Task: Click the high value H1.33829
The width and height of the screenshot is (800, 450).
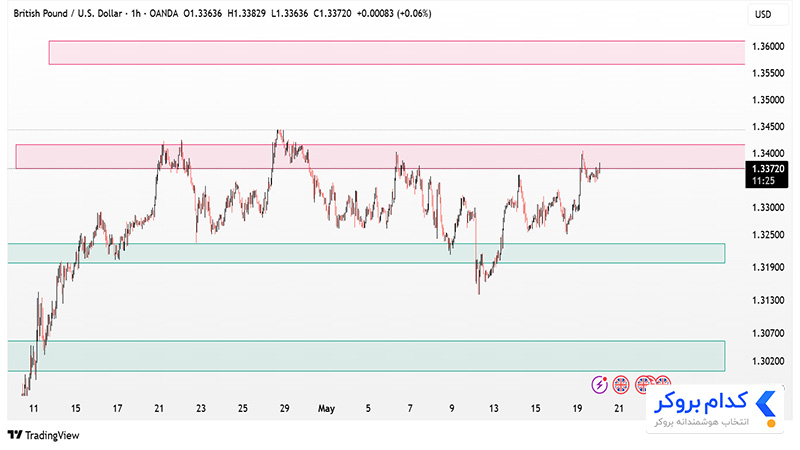Action: 246,14
